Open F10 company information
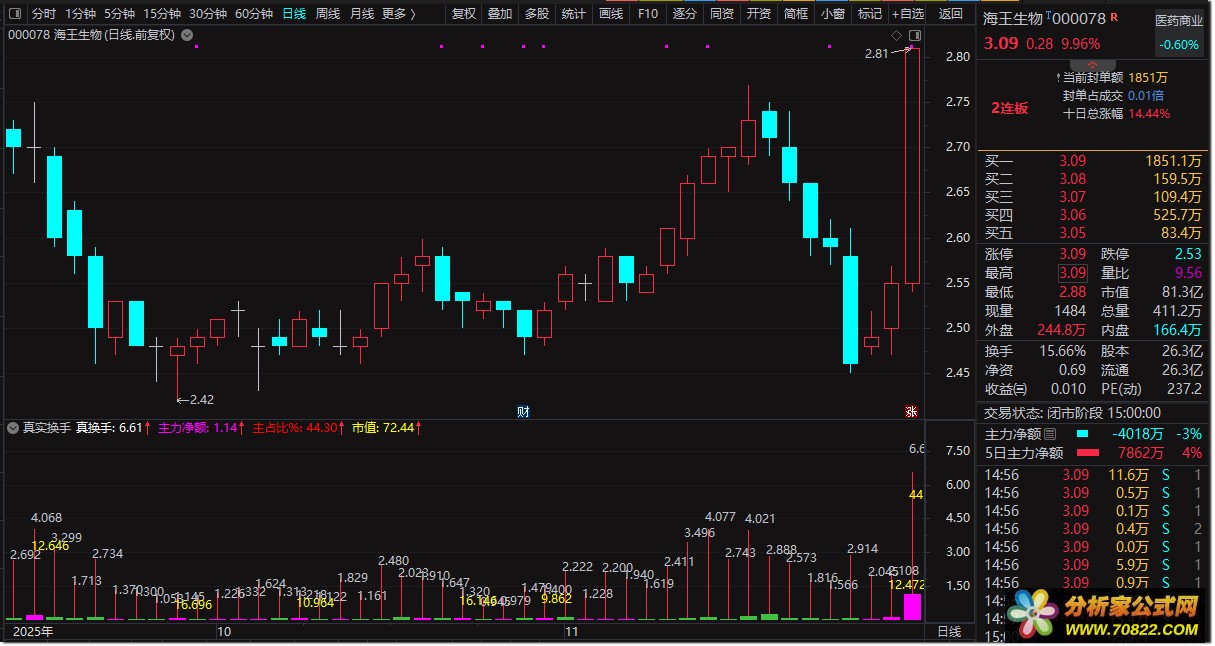Screen dimensions: 1215x646 click(648, 14)
